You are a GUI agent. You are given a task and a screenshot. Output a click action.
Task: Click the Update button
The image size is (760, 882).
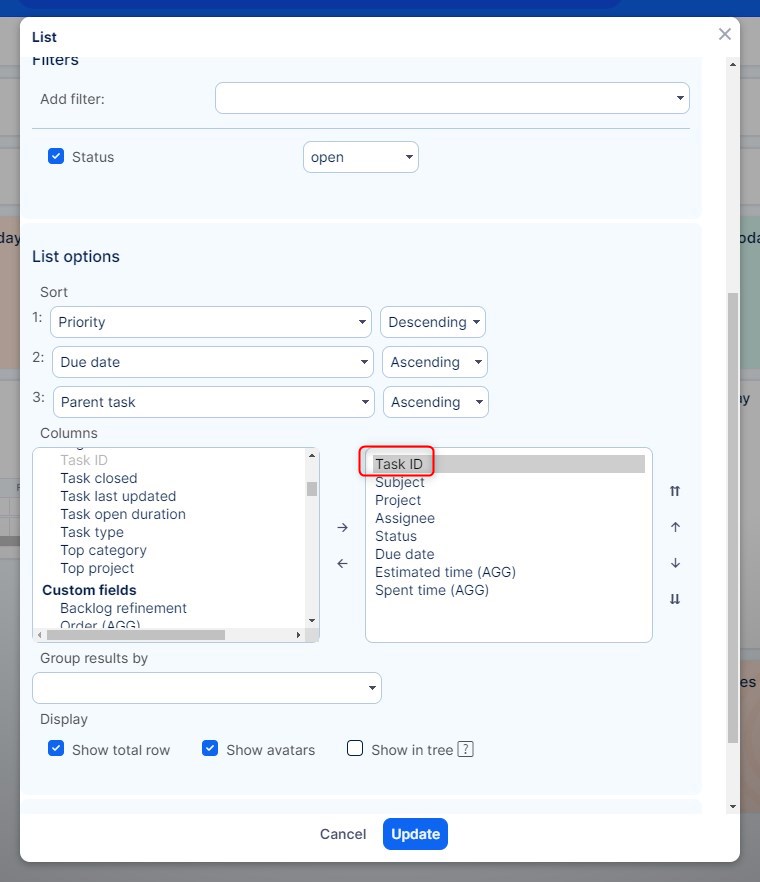click(x=415, y=834)
